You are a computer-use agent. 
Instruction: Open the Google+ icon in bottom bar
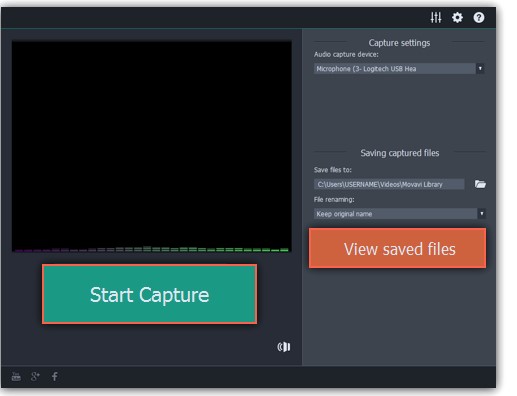pyautogui.click(x=35, y=376)
